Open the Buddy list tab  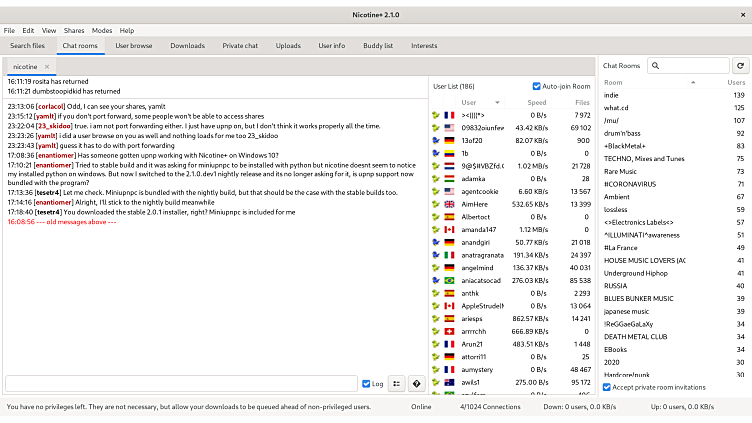click(377, 45)
